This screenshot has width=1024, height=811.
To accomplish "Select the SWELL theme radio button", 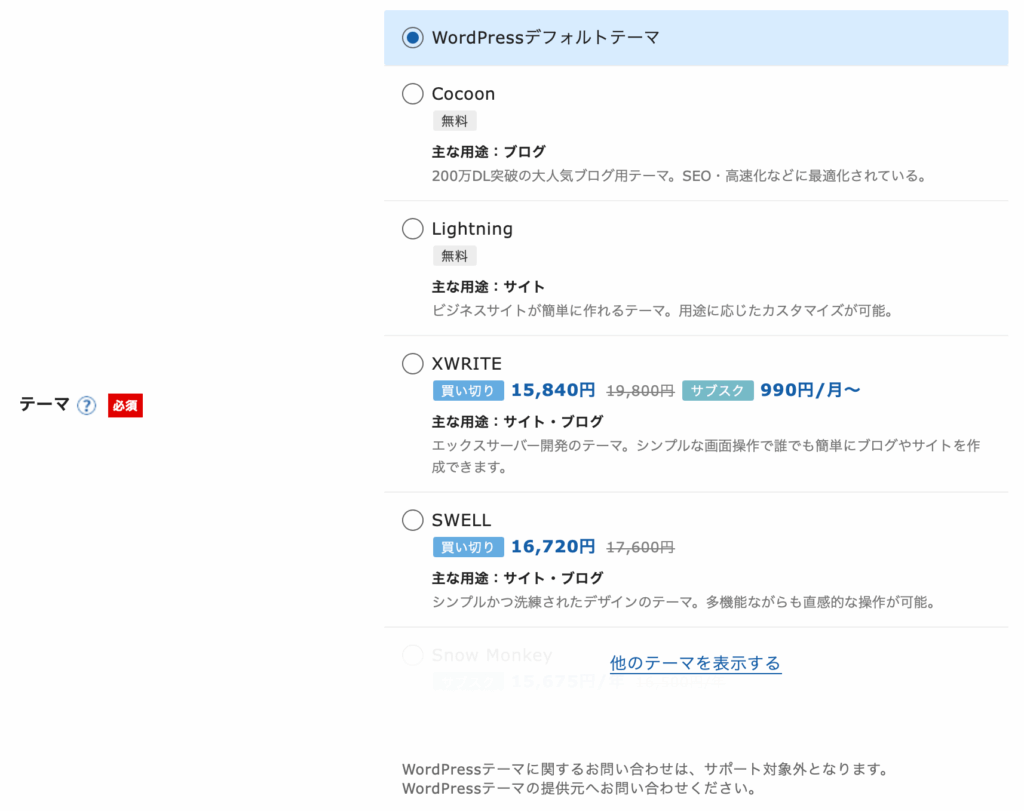I will pos(413,520).
